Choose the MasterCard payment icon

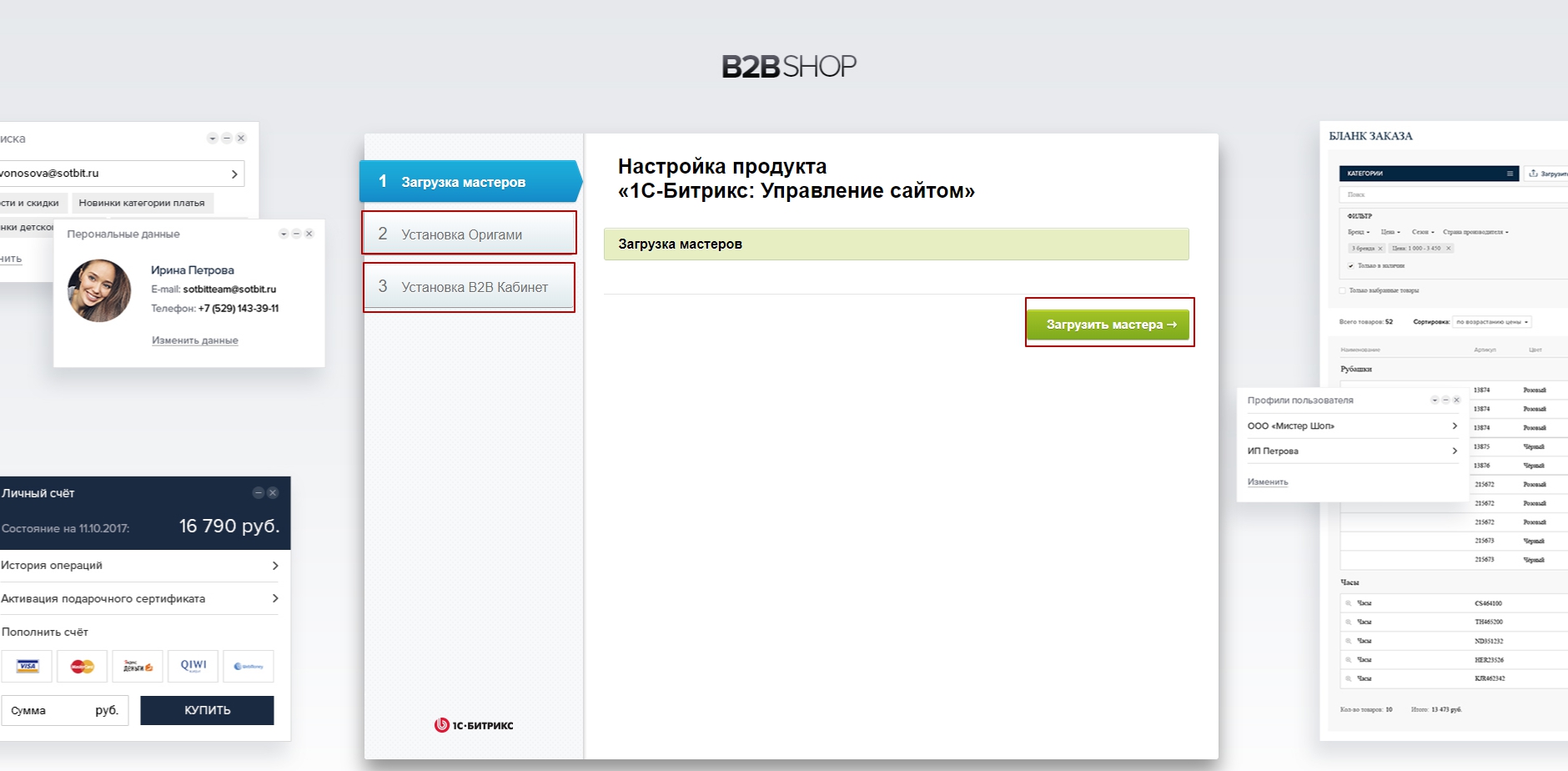click(x=83, y=666)
